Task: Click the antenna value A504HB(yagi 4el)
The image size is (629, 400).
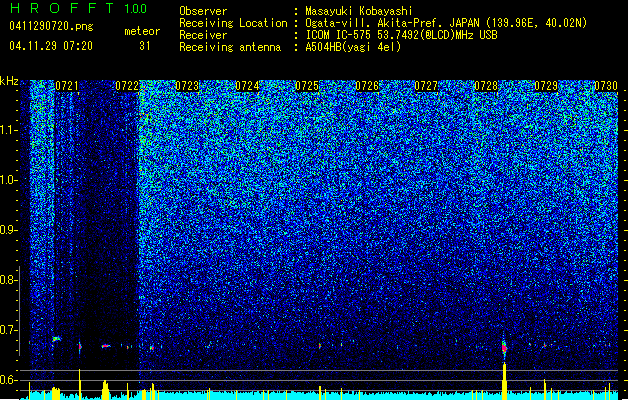Action: [353, 47]
